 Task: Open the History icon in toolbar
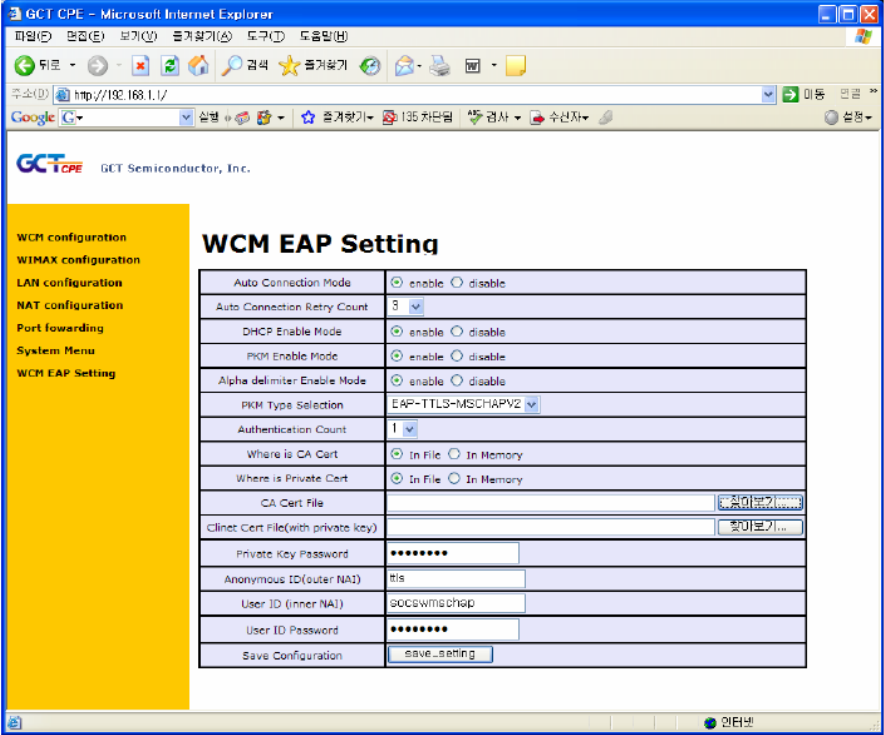(x=370, y=66)
